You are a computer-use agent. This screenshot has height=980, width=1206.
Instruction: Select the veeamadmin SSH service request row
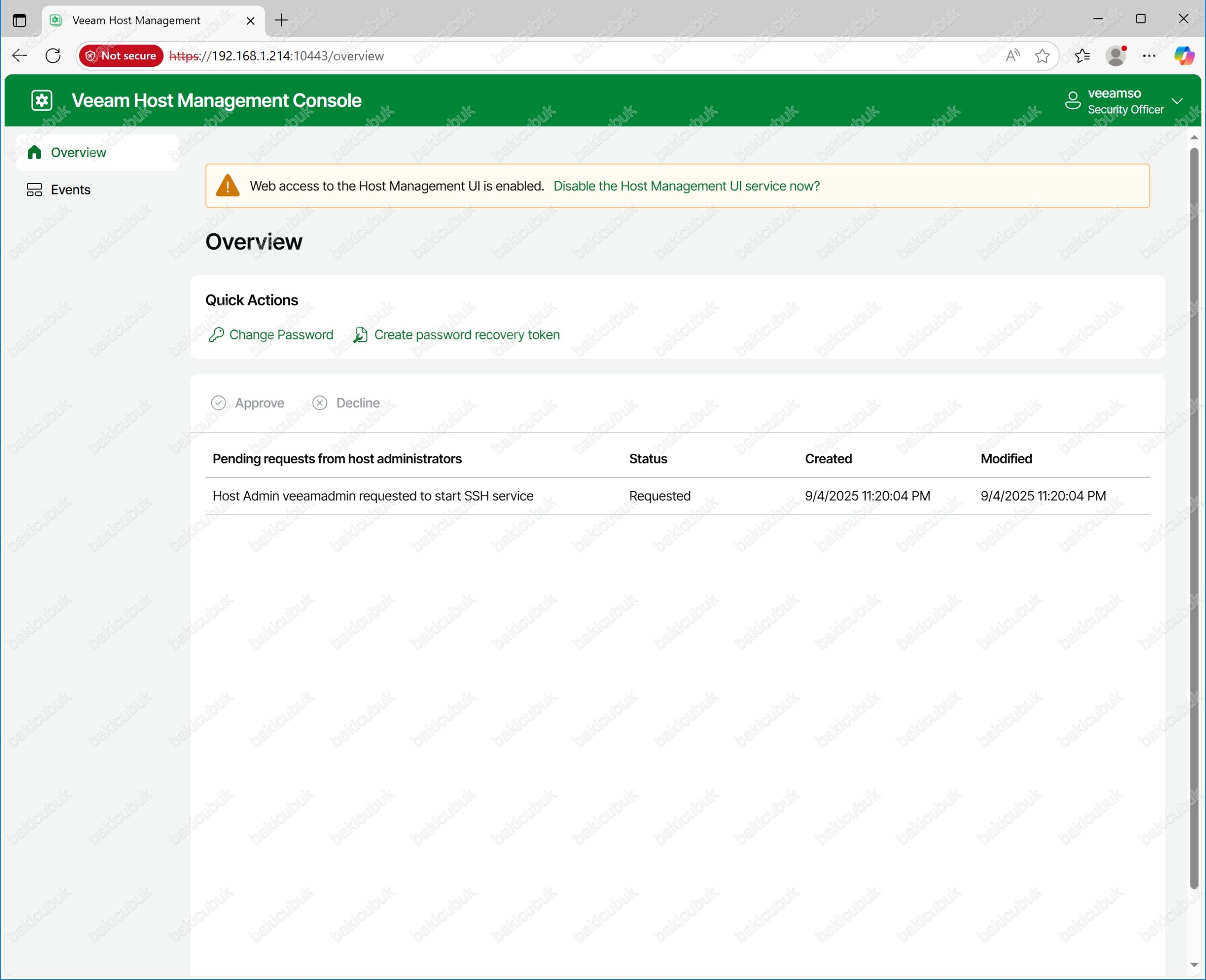coord(677,496)
